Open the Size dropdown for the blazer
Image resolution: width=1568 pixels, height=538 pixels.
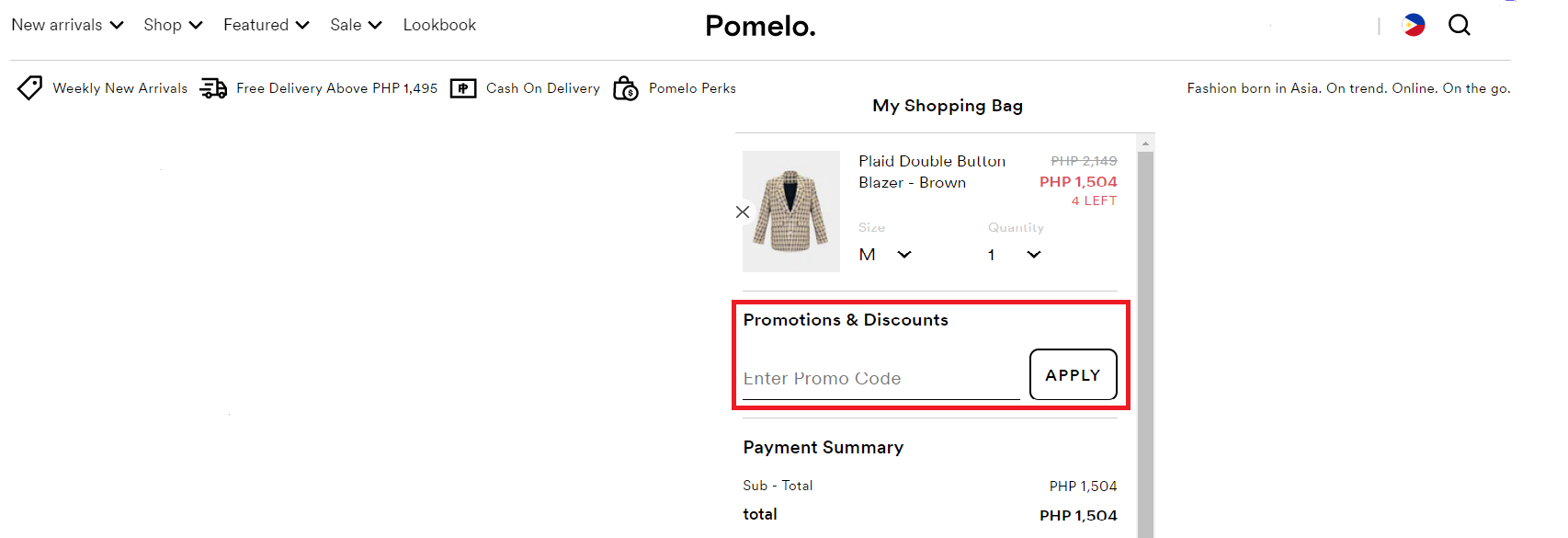point(903,255)
